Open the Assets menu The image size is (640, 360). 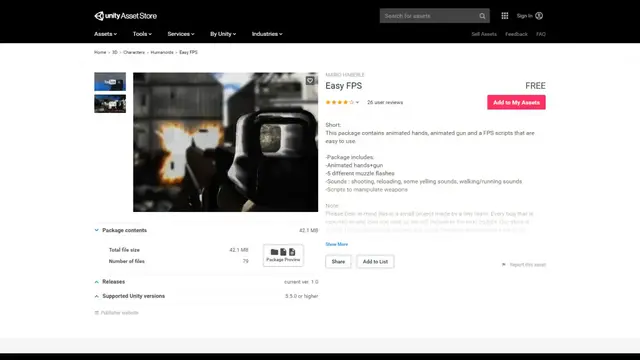(105, 34)
